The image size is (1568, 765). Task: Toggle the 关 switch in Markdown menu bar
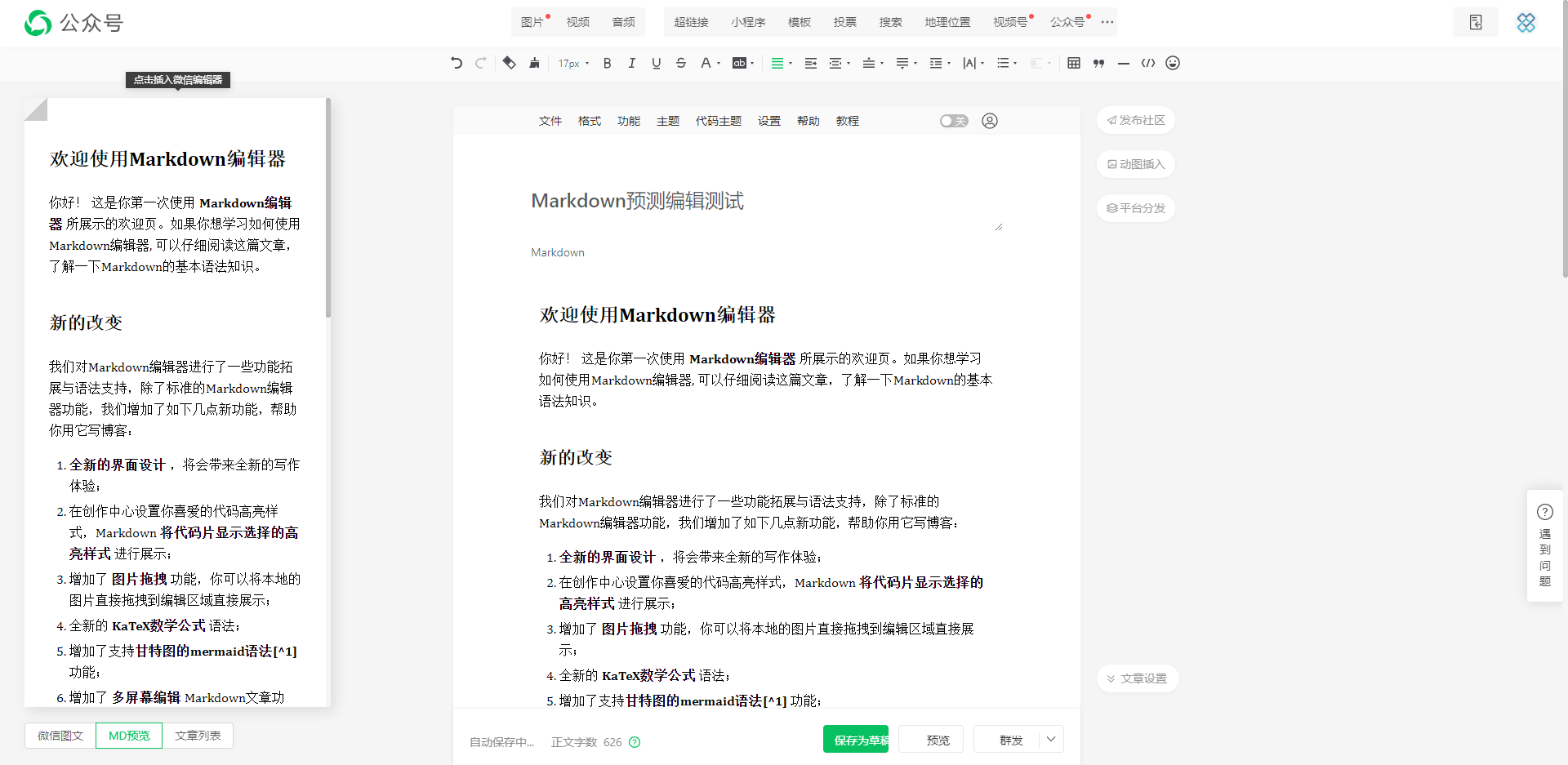pyautogui.click(x=954, y=121)
